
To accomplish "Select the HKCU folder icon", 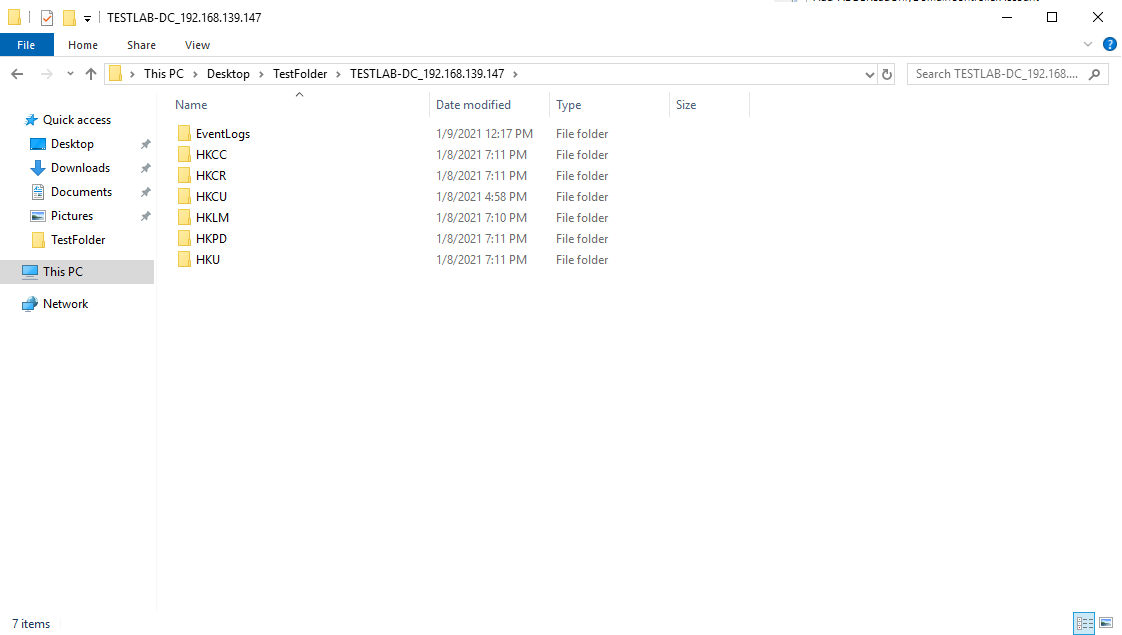I will pos(184,196).
